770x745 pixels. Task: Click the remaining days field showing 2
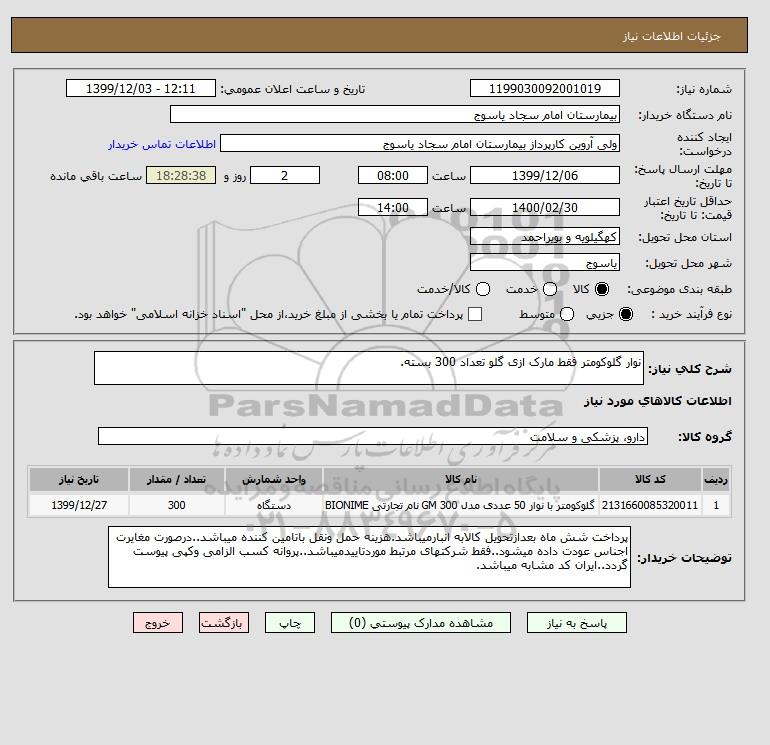click(285, 175)
